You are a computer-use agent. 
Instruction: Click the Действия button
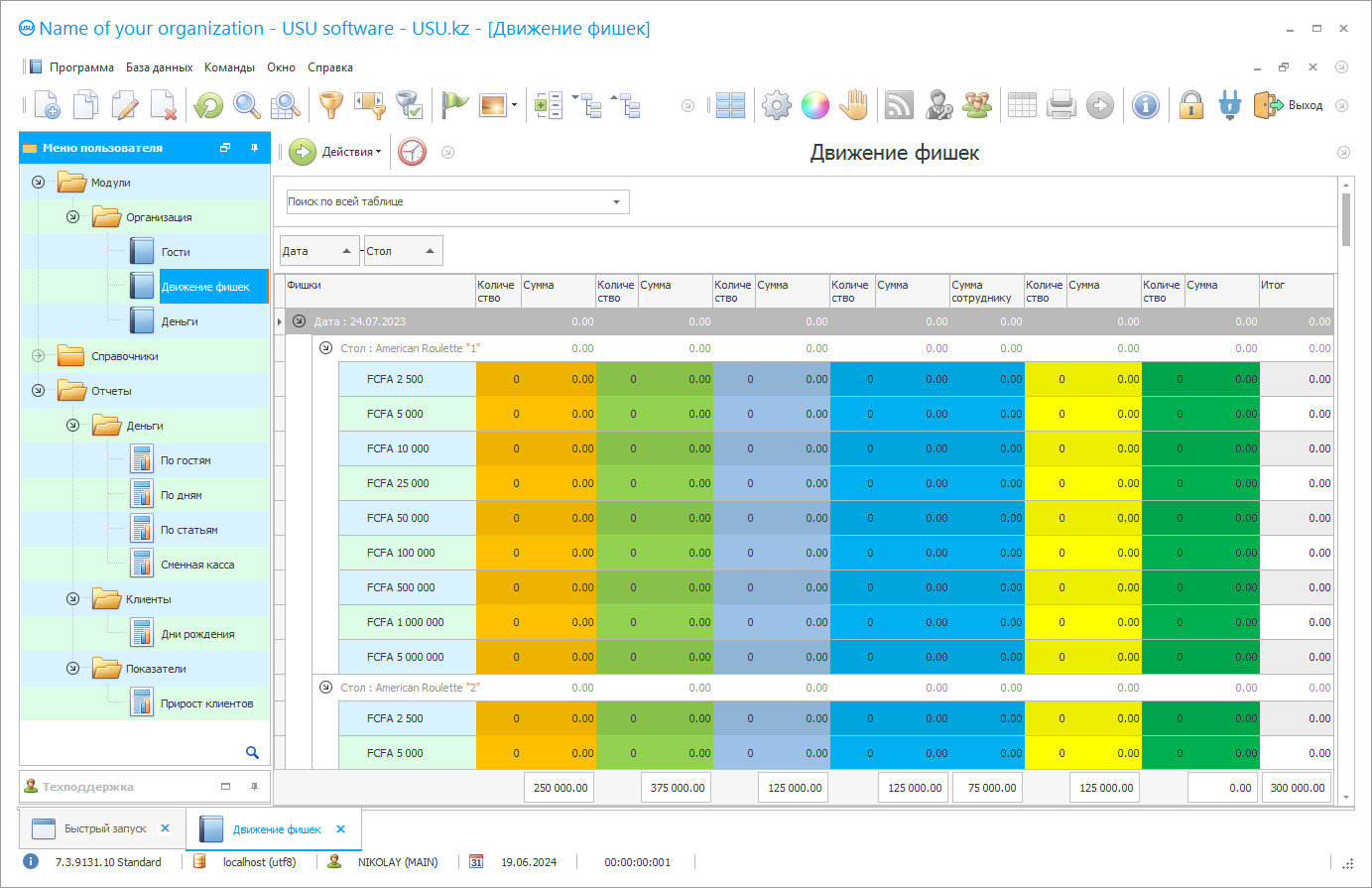pyautogui.click(x=337, y=152)
